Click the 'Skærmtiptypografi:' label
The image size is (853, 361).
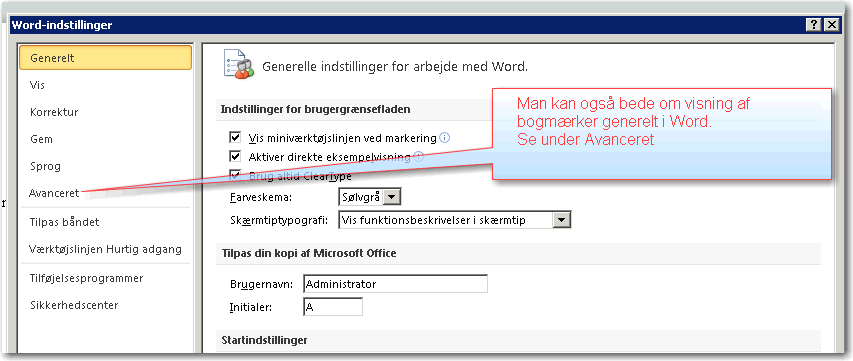[x=279, y=221]
